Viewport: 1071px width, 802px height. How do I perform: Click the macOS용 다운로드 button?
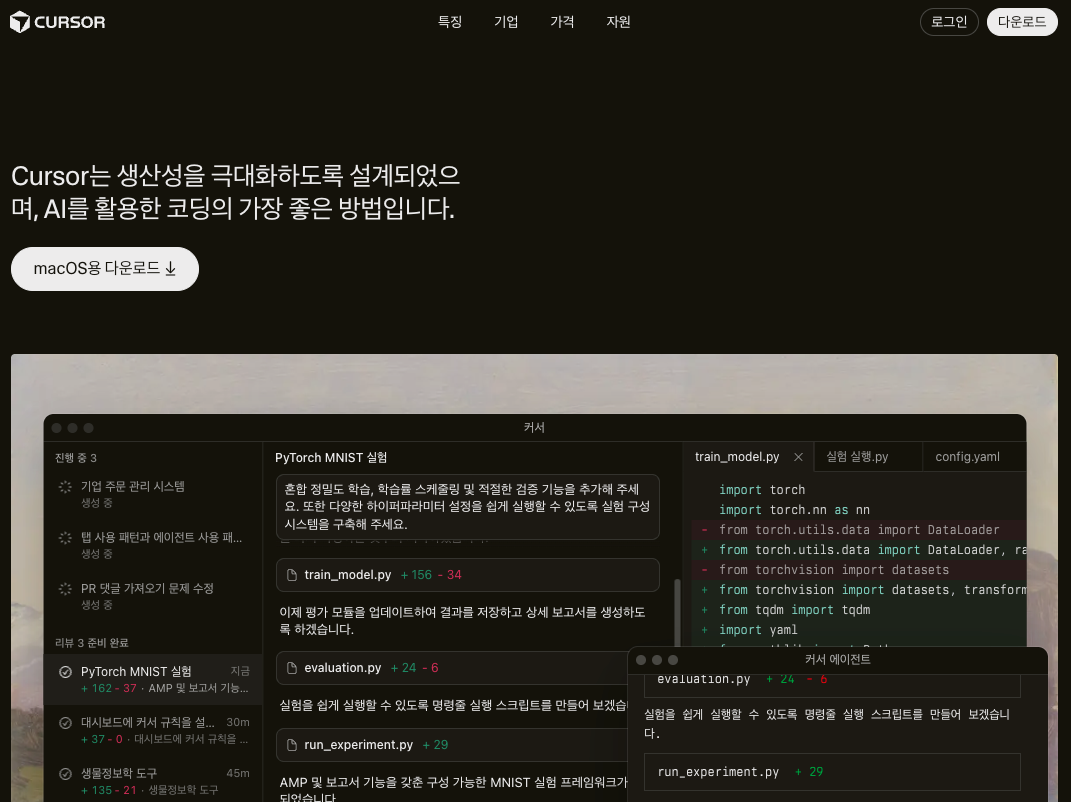[105, 268]
